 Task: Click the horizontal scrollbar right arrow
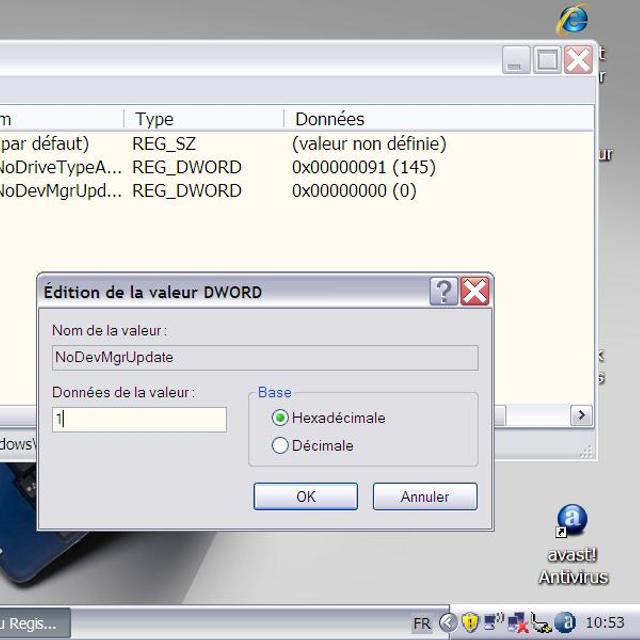click(x=580, y=414)
